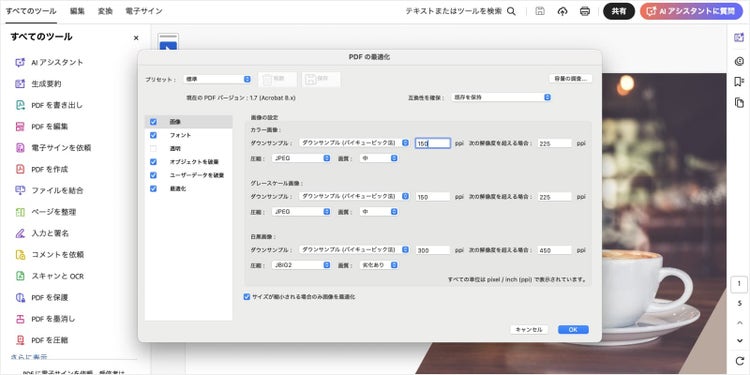
Task: Uncheck サイズが縮小される場合のみ画像を最適化
Action: tap(247, 297)
